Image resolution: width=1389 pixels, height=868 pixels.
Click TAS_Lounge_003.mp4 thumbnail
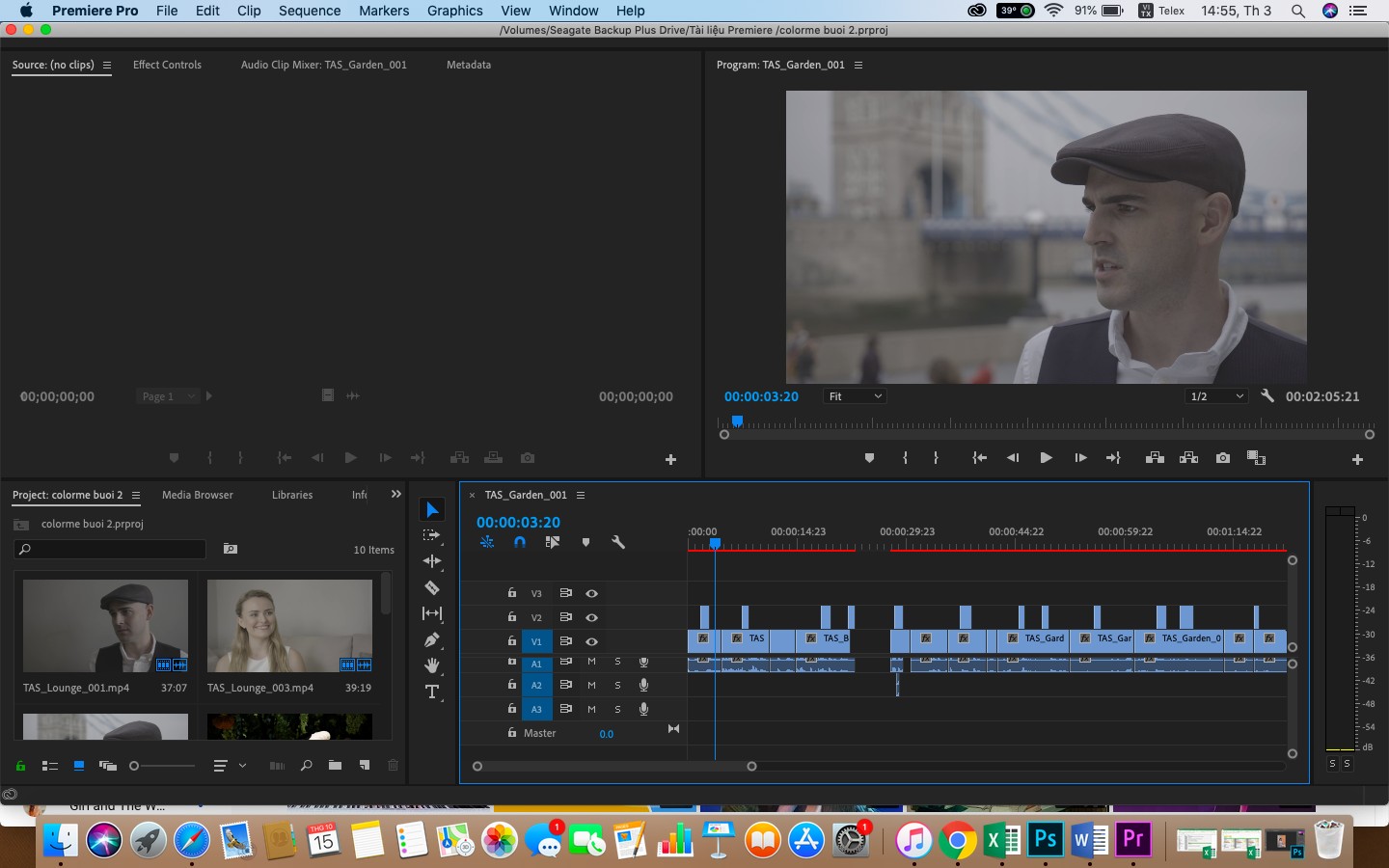(x=289, y=626)
